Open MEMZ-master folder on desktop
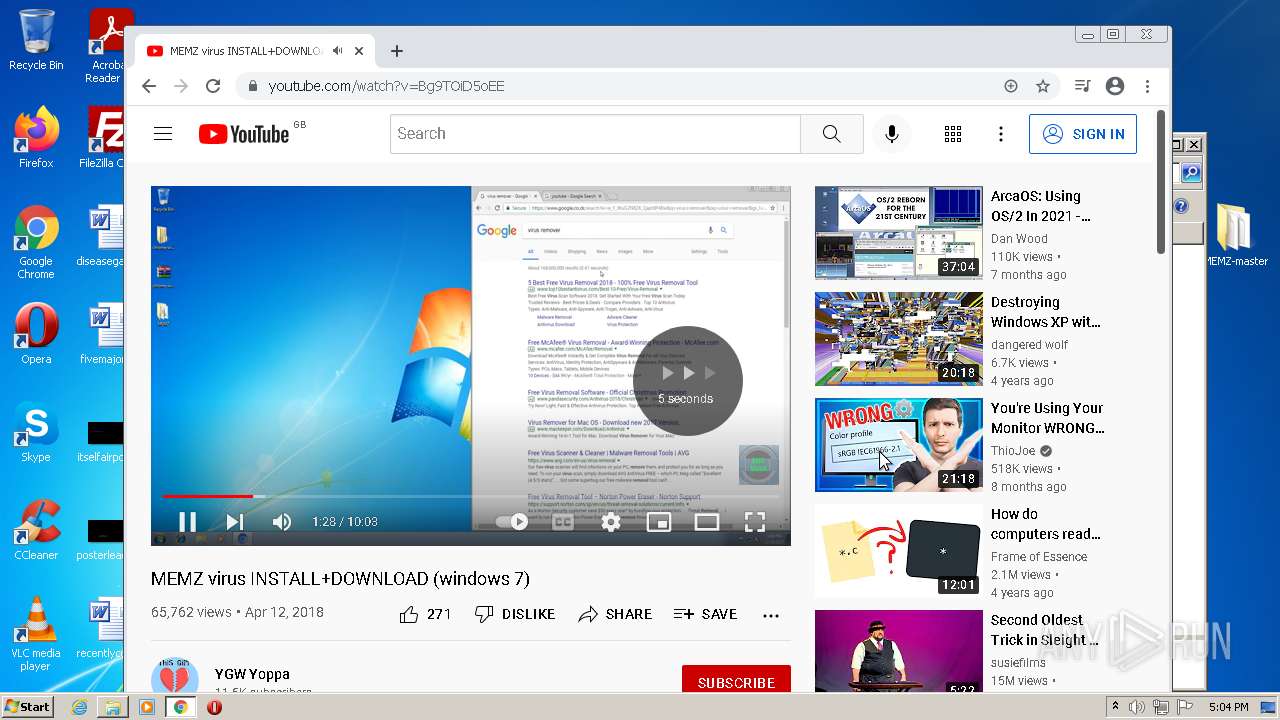Screen dimensions: 1280x720 (x=1236, y=236)
